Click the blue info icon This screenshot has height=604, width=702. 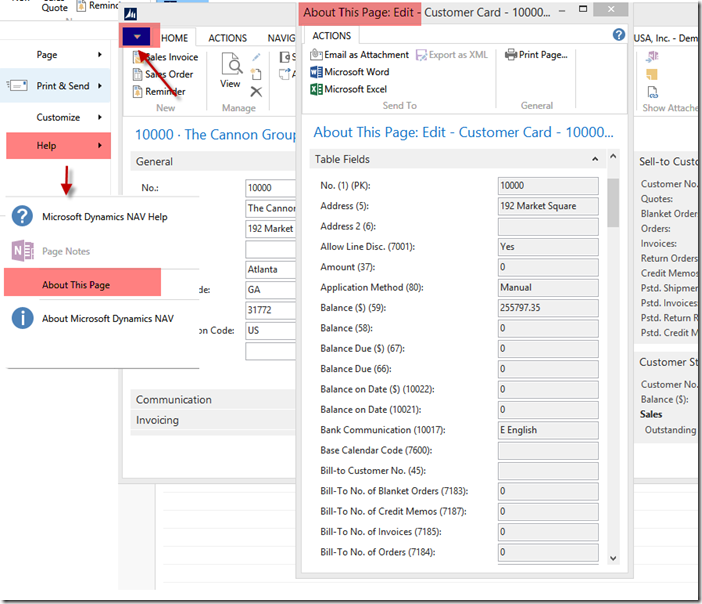coord(22,318)
